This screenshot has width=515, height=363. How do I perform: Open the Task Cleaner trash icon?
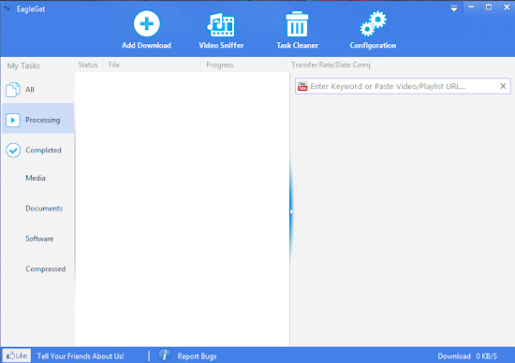tap(297, 24)
